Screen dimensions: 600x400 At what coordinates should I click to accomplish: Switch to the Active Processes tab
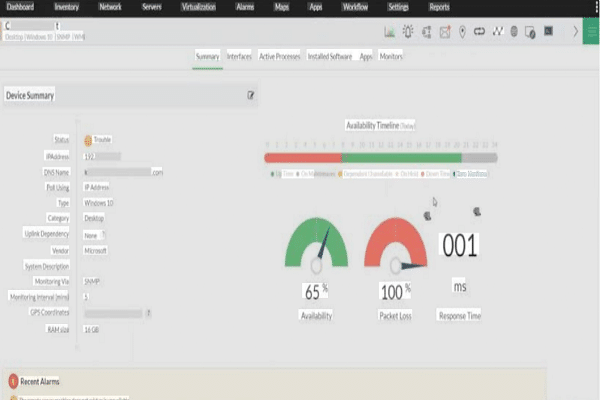tap(280, 57)
